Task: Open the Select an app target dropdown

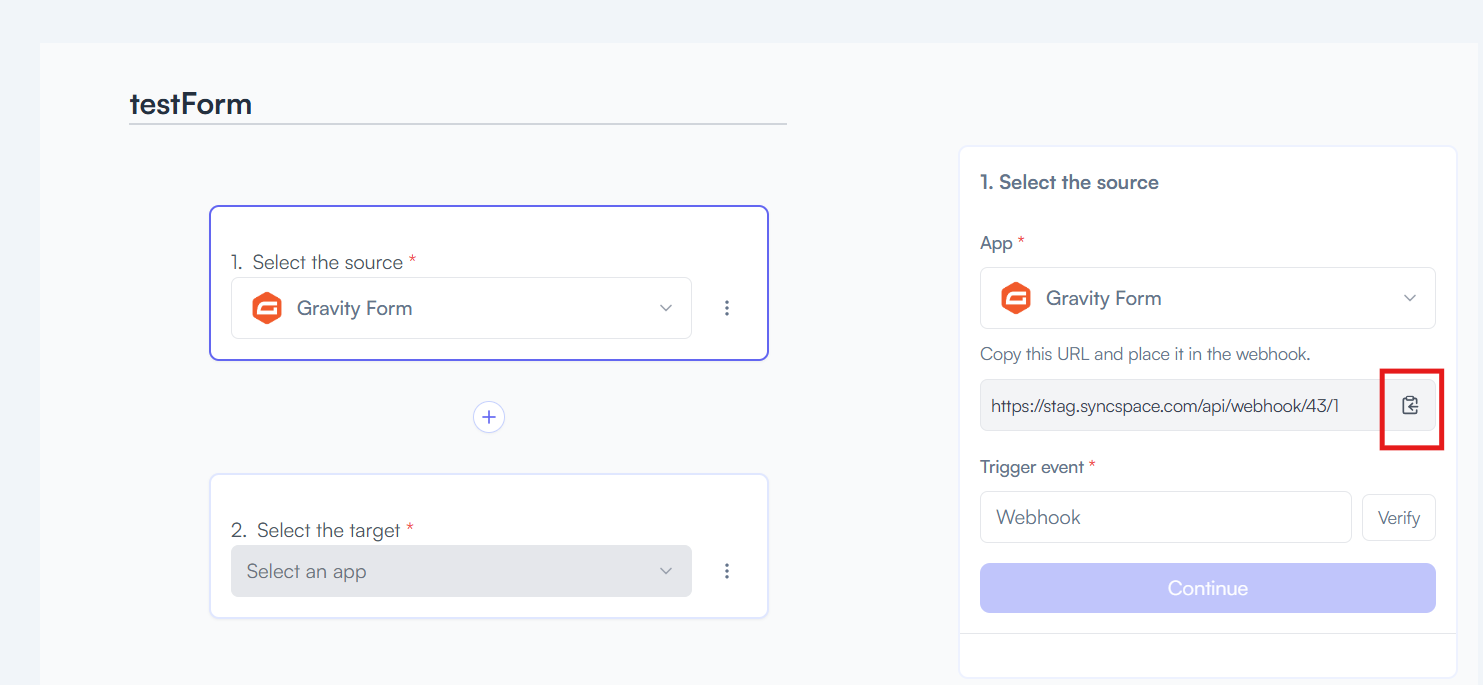Action: pos(461,571)
